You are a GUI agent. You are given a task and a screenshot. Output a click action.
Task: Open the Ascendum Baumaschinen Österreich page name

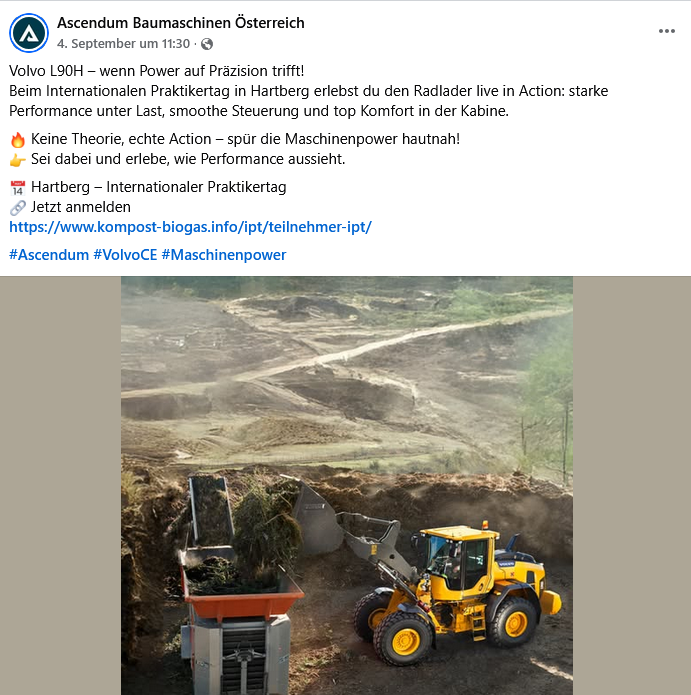181,23
